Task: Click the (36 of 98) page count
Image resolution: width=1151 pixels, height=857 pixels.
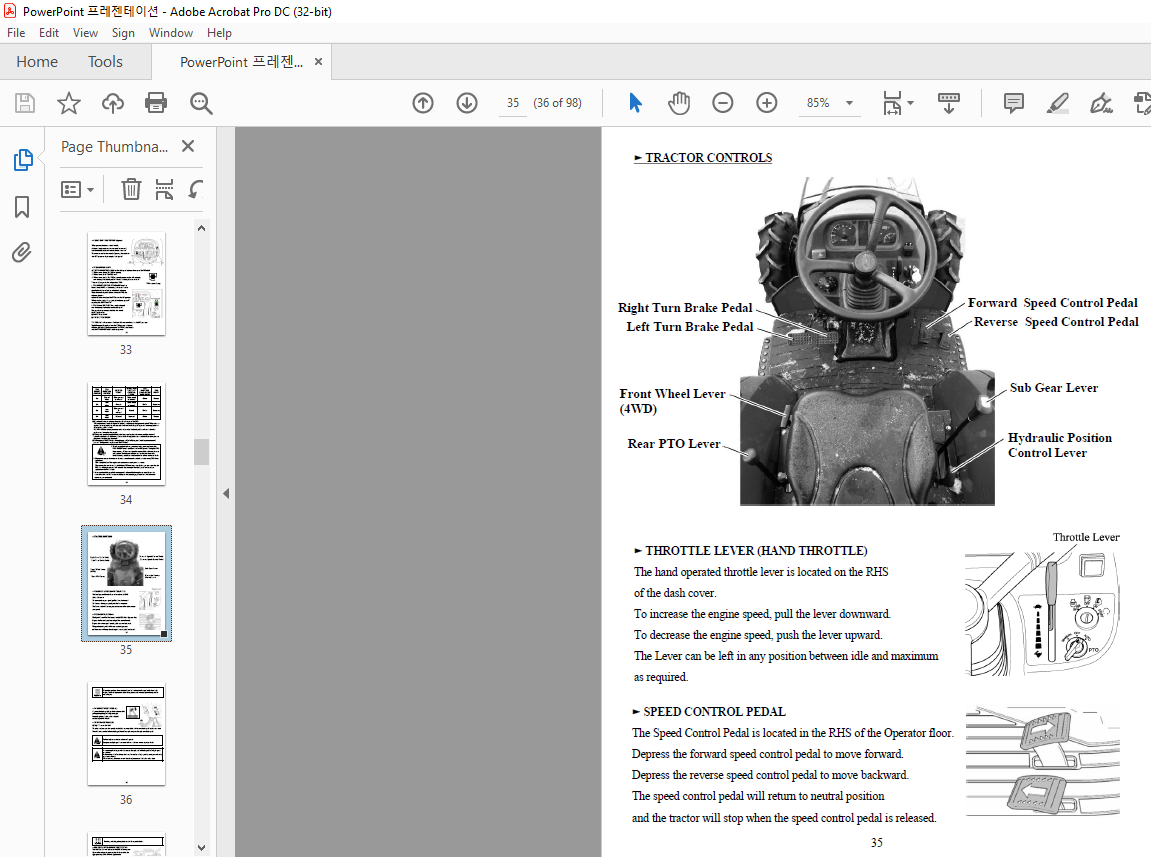Action: 557,103
